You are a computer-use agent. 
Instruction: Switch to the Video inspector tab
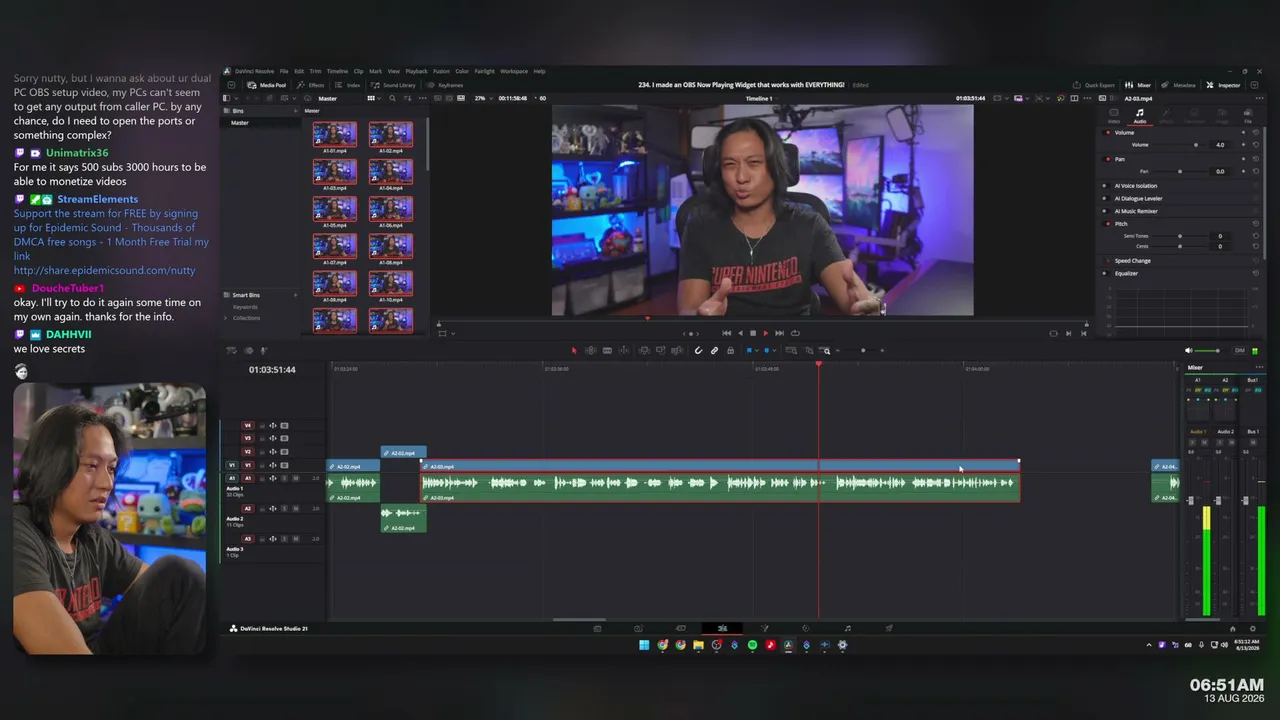1114,116
